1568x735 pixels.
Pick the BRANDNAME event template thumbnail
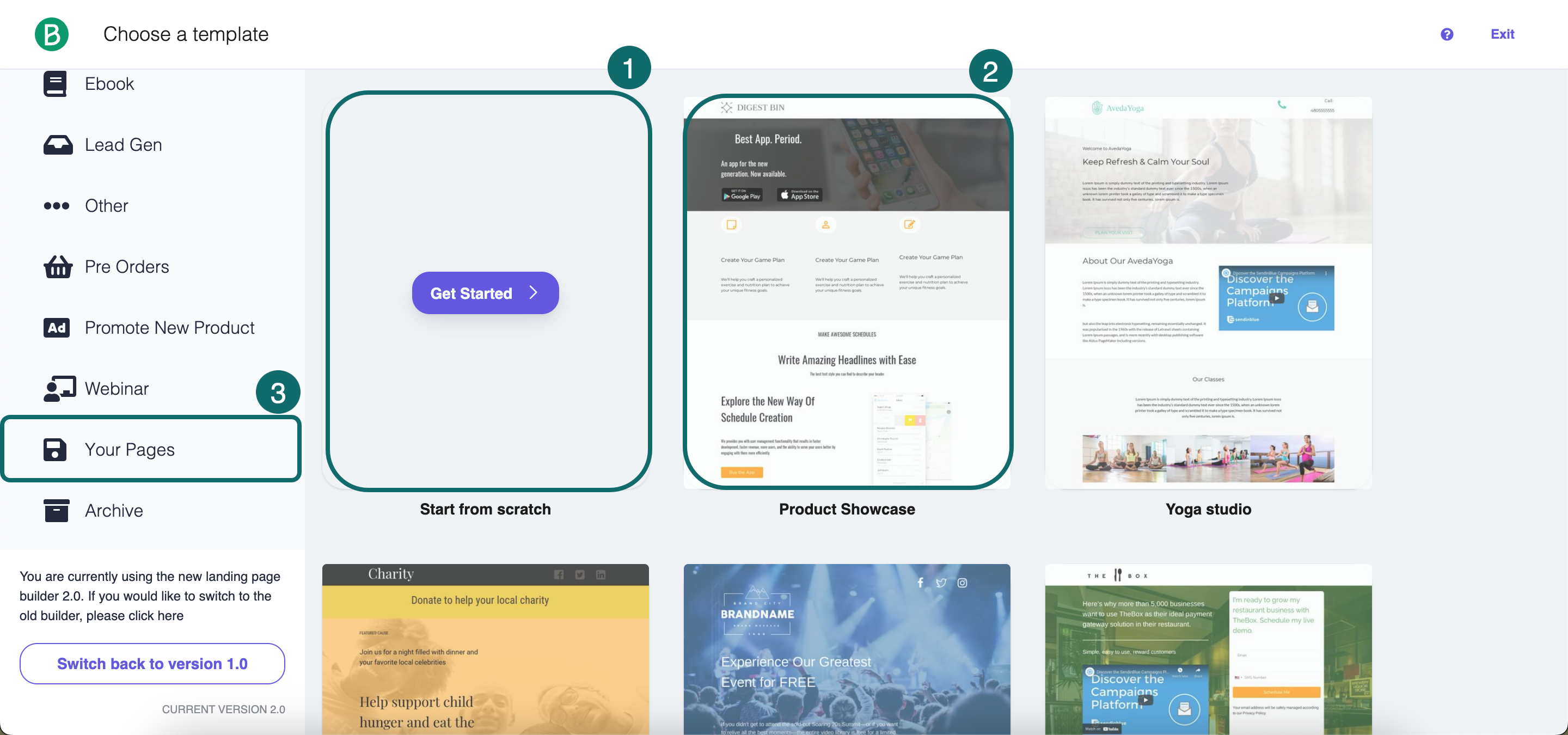point(846,648)
